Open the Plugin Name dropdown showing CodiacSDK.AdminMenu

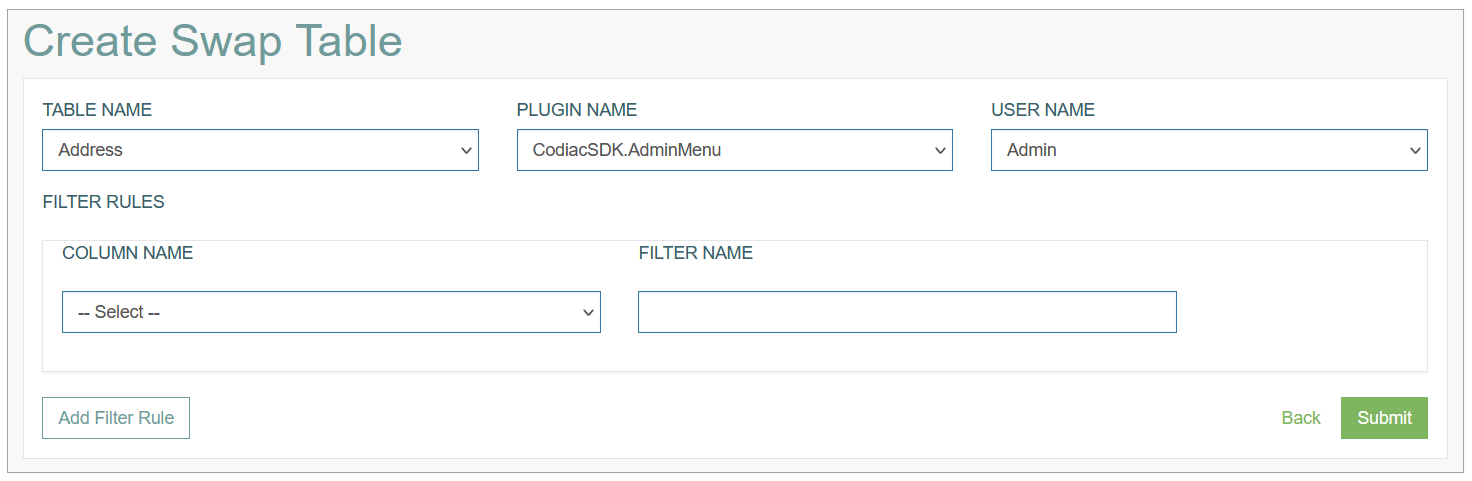[x=734, y=150]
